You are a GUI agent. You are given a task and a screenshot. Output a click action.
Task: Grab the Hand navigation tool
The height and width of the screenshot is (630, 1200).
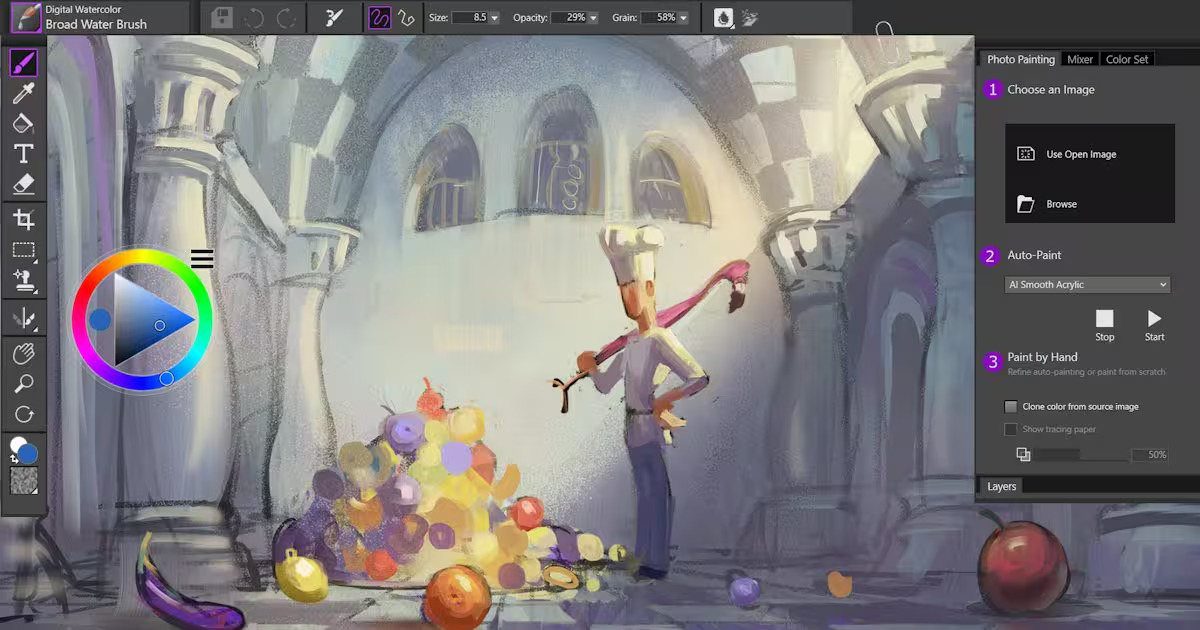[x=23, y=352]
